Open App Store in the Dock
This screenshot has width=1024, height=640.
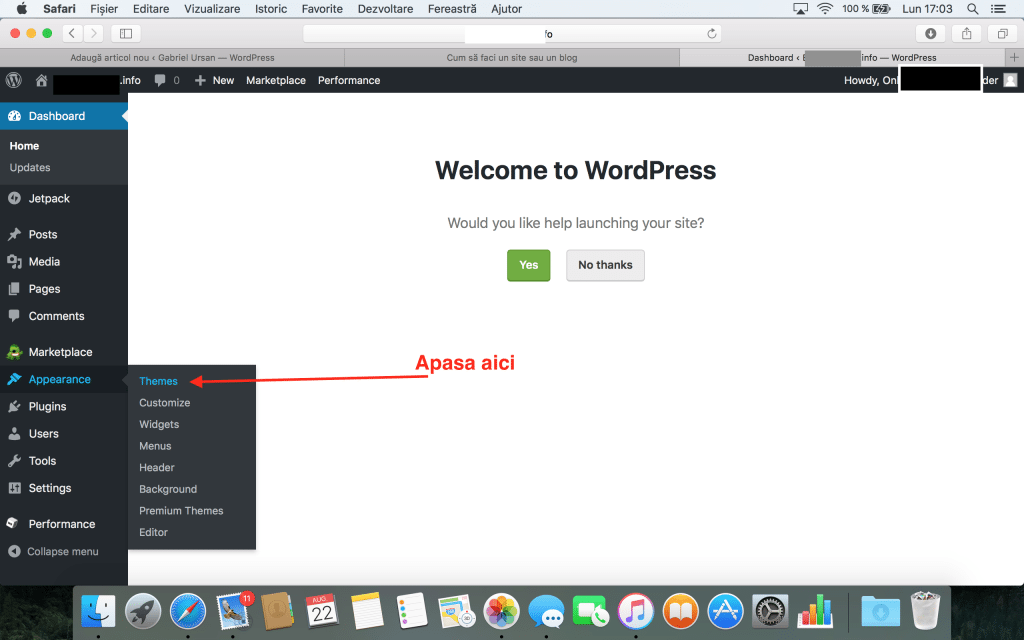point(726,612)
